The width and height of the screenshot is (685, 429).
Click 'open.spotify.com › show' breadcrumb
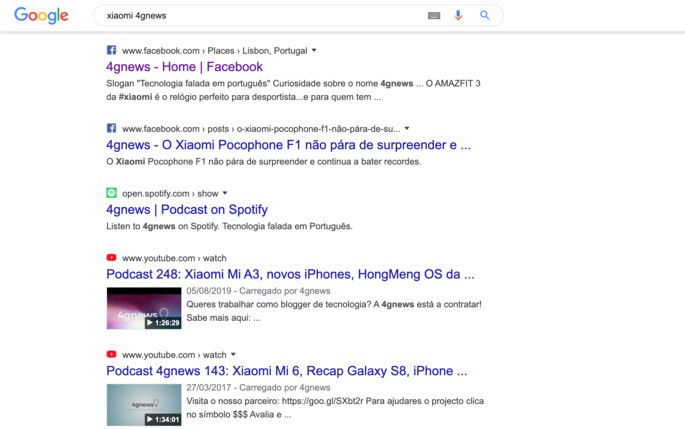click(170, 194)
